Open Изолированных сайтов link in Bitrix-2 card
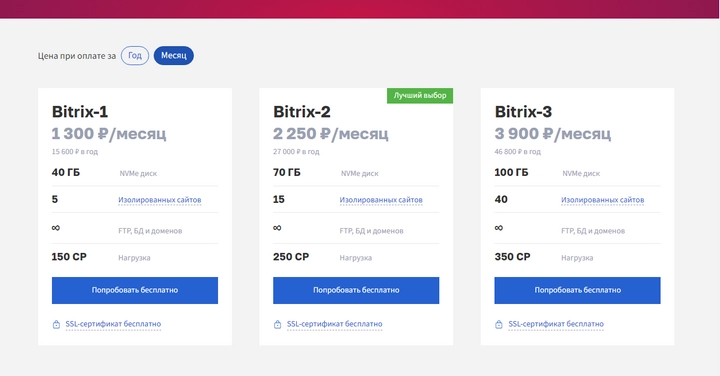This screenshot has height=376, width=720. (x=381, y=200)
